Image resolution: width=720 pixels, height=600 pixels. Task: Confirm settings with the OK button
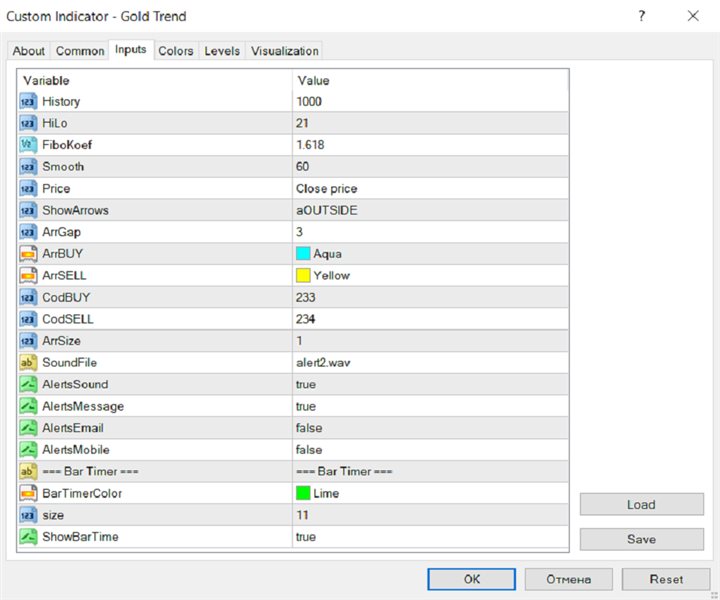[472, 579]
